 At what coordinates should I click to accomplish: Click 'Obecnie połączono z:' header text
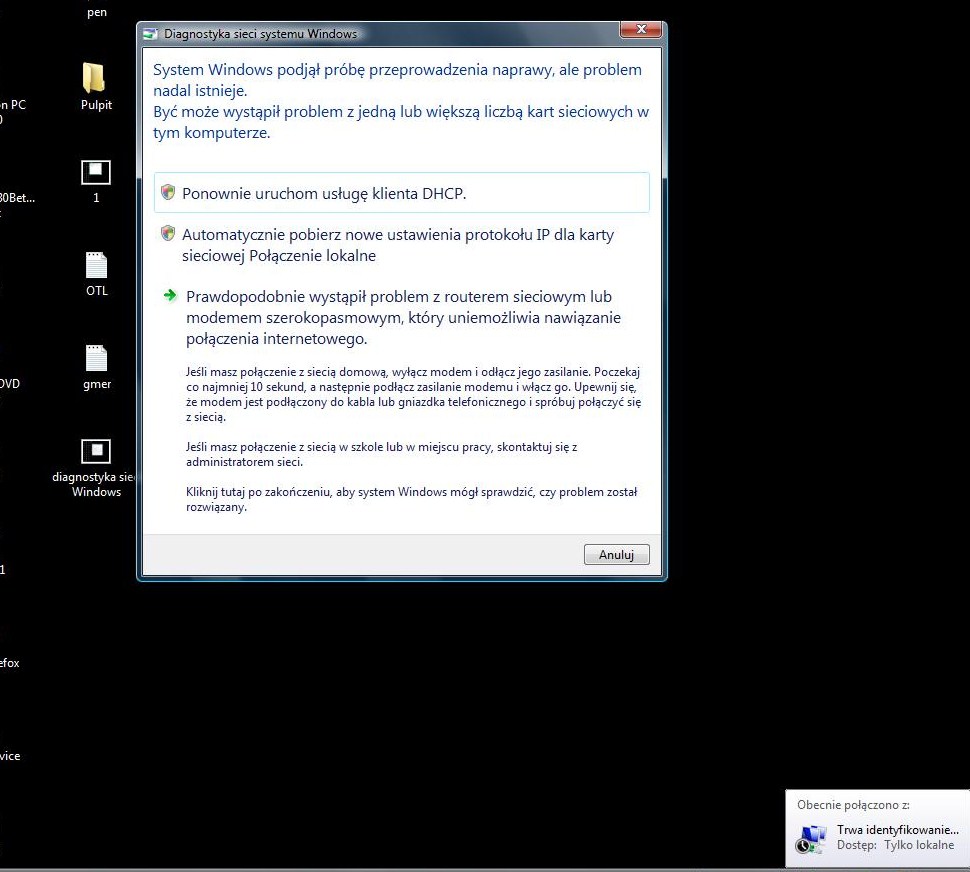coord(853,805)
